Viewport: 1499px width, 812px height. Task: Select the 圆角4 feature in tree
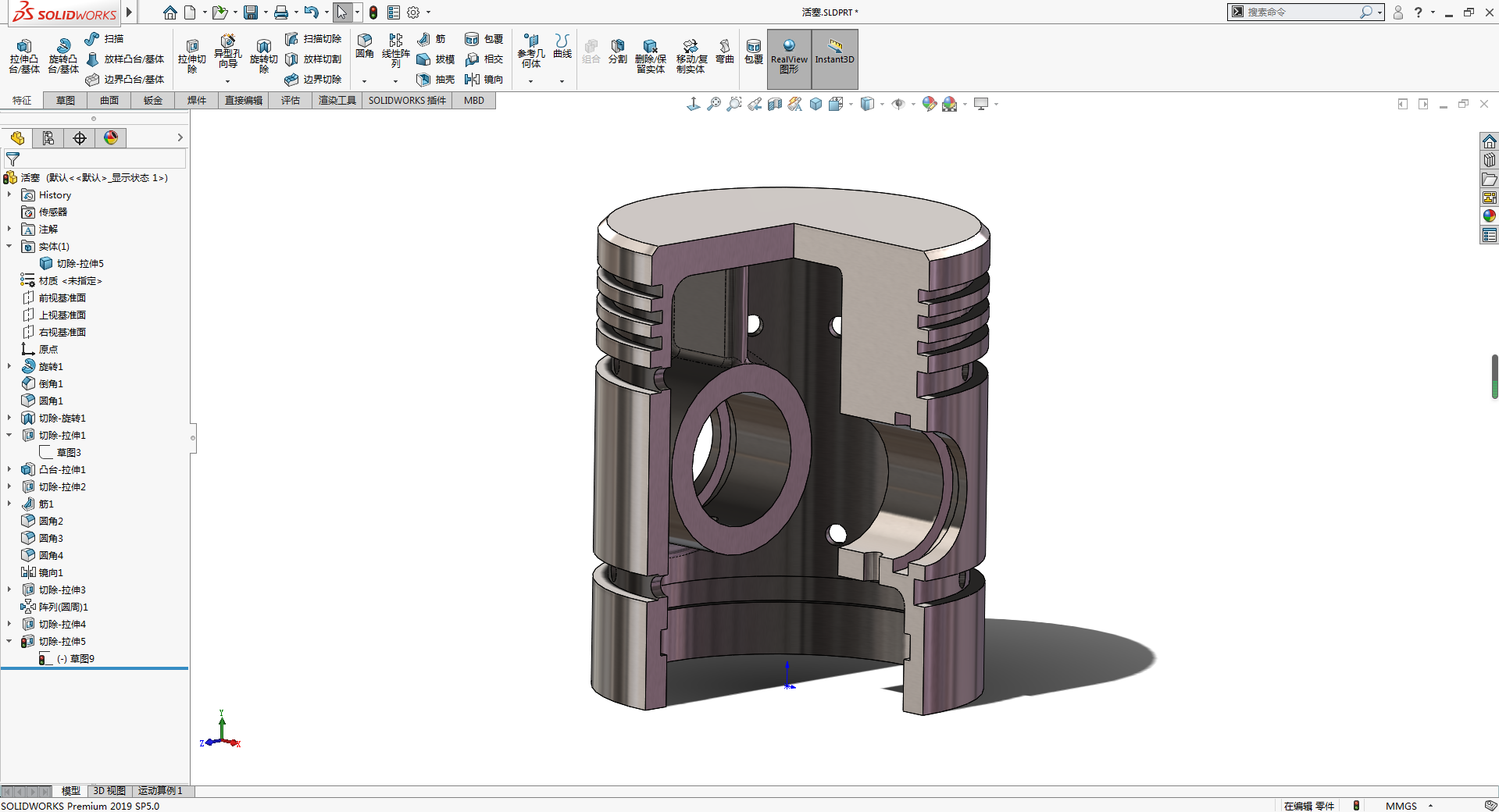[43, 555]
